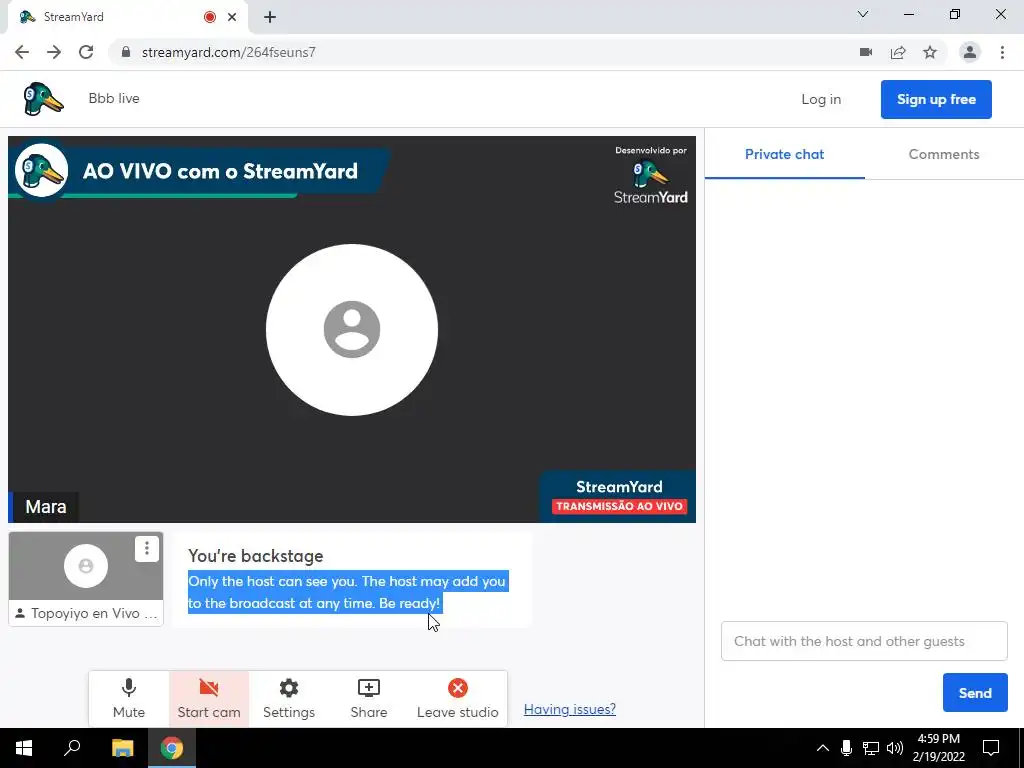Screen dimensions: 1024x768
Task: Open studio Settings gear
Action: point(289,699)
